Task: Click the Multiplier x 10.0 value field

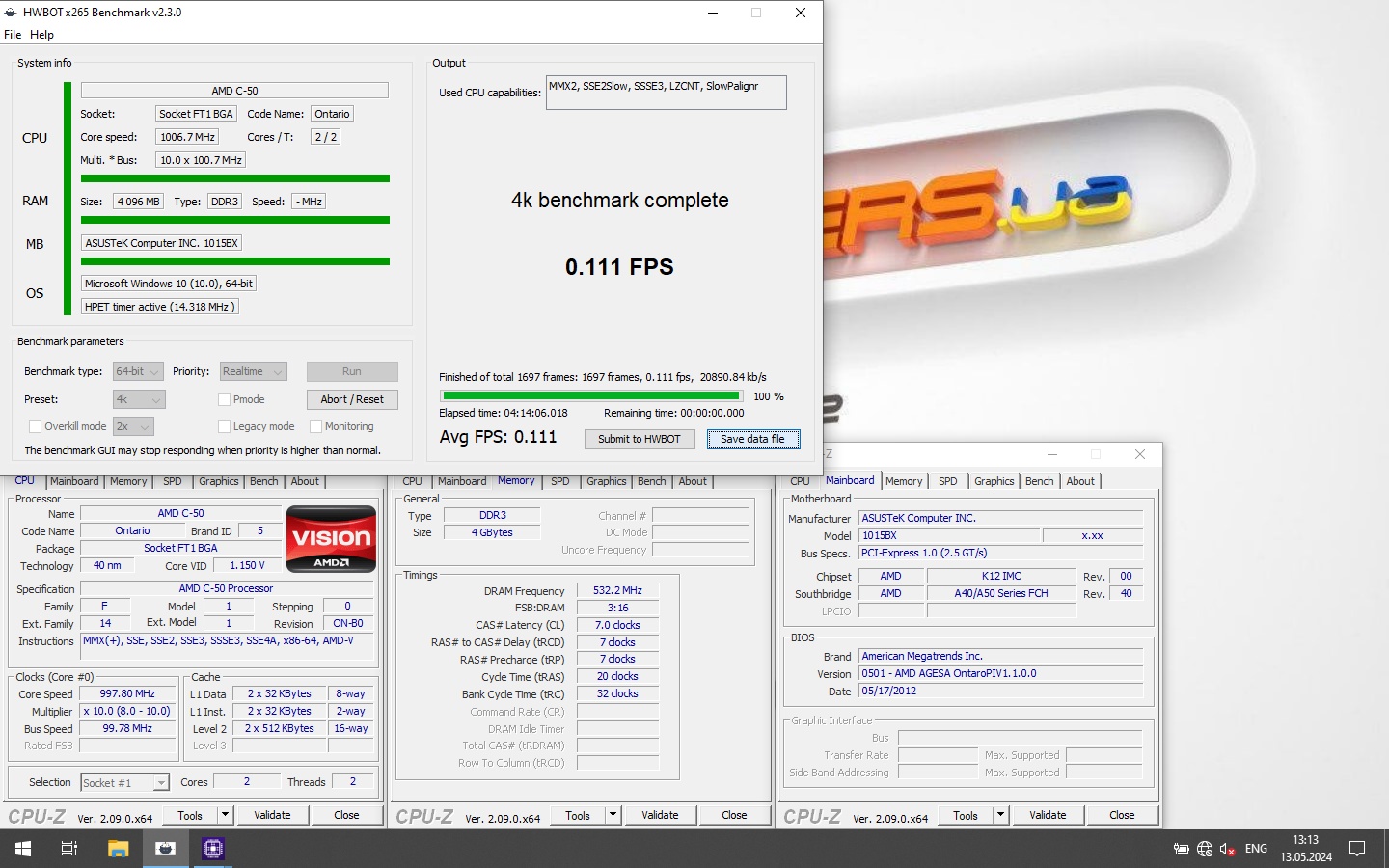Action: point(127,711)
